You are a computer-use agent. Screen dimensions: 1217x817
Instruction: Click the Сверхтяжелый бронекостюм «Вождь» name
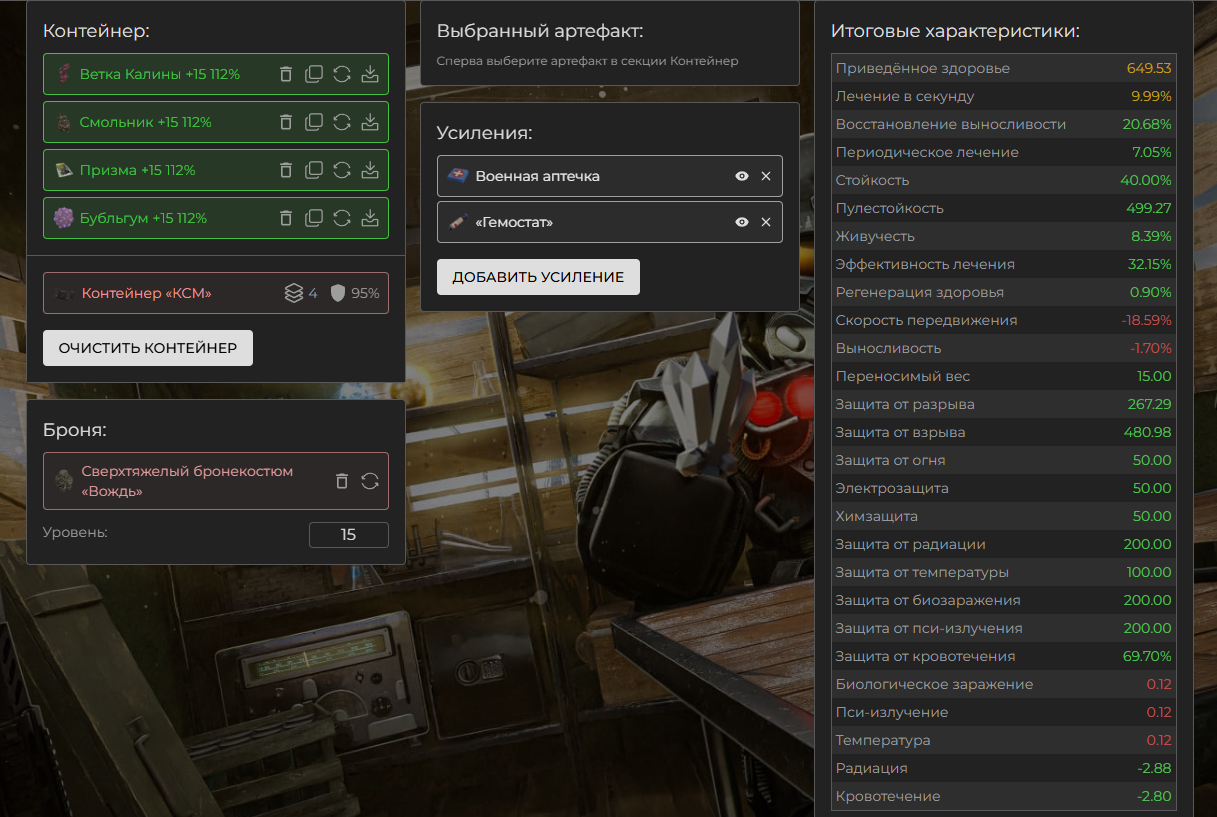pyautogui.click(x=187, y=481)
